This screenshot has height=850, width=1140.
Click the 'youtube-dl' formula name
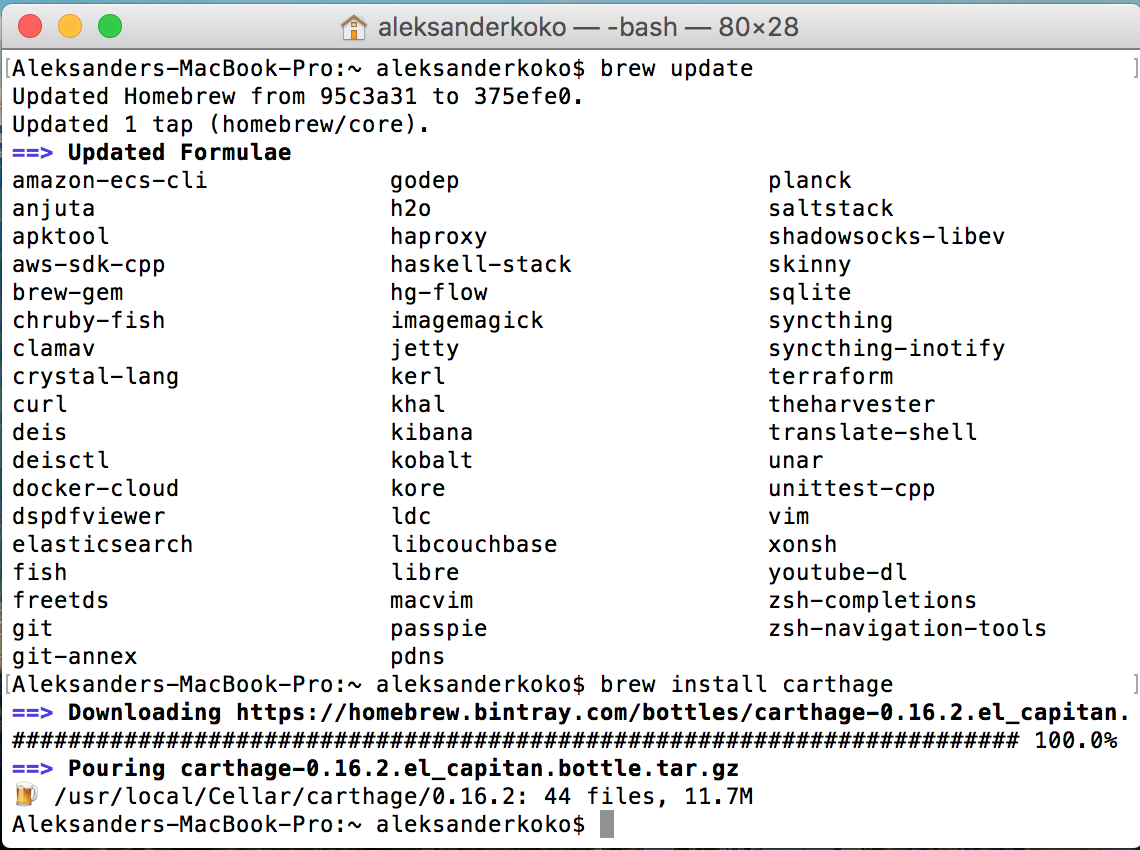[838, 573]
